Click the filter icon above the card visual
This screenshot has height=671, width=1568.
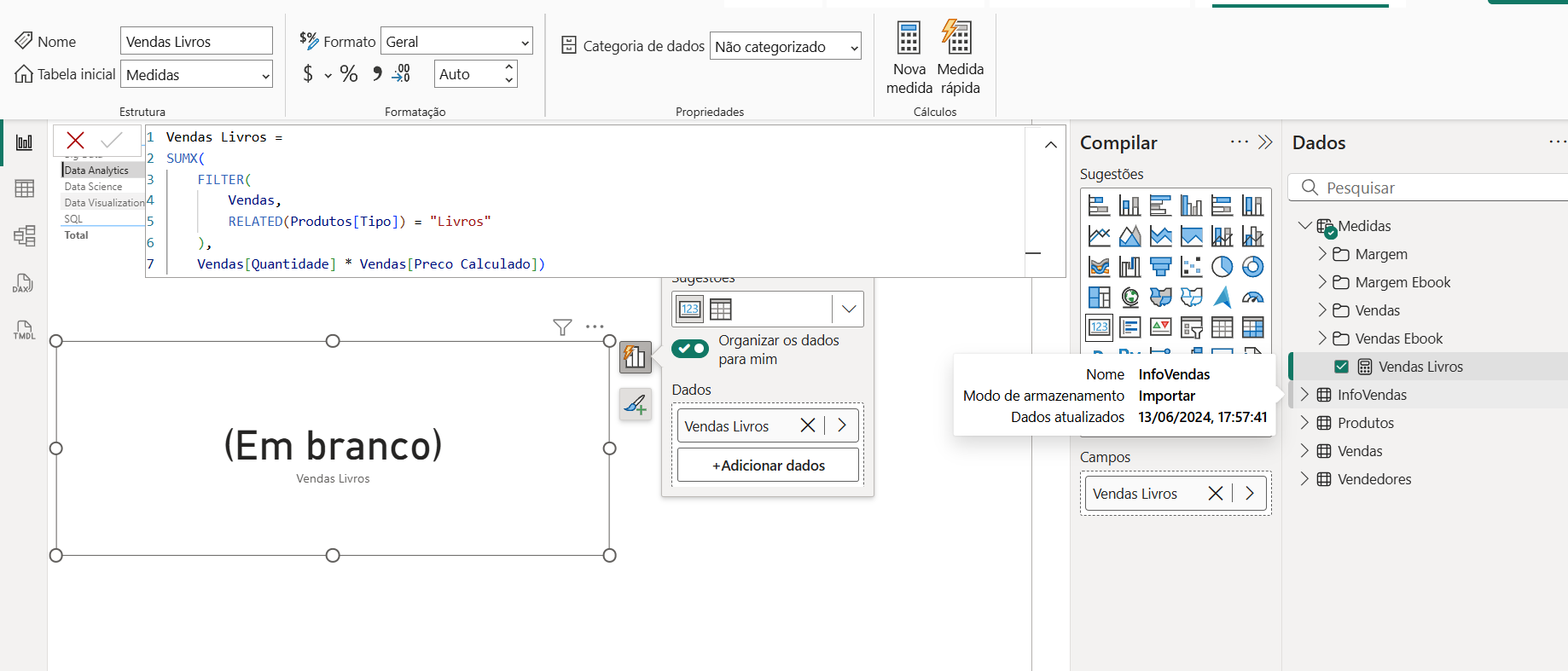coord(562,327)
